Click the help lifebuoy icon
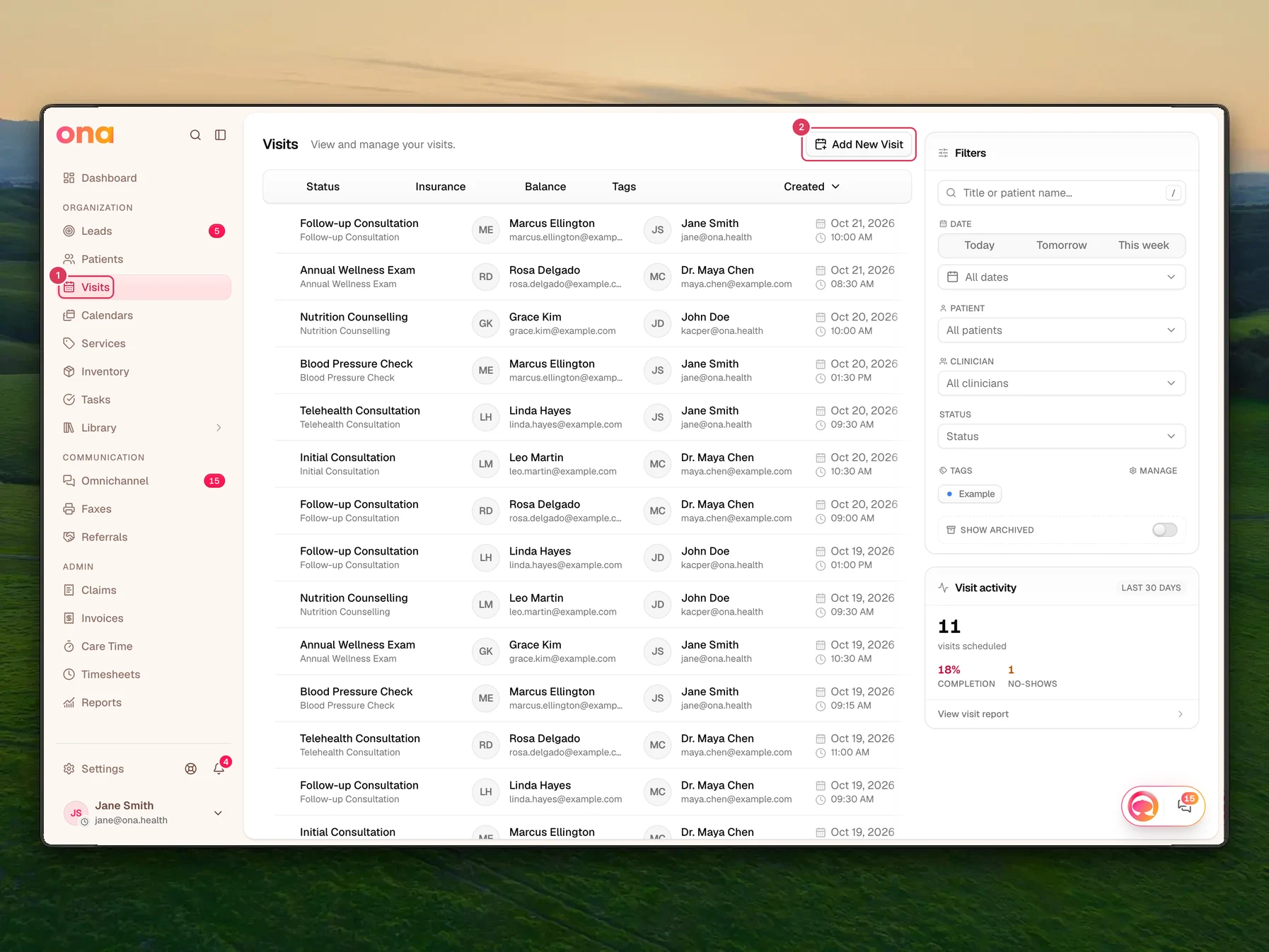 (x=191, y=769)
